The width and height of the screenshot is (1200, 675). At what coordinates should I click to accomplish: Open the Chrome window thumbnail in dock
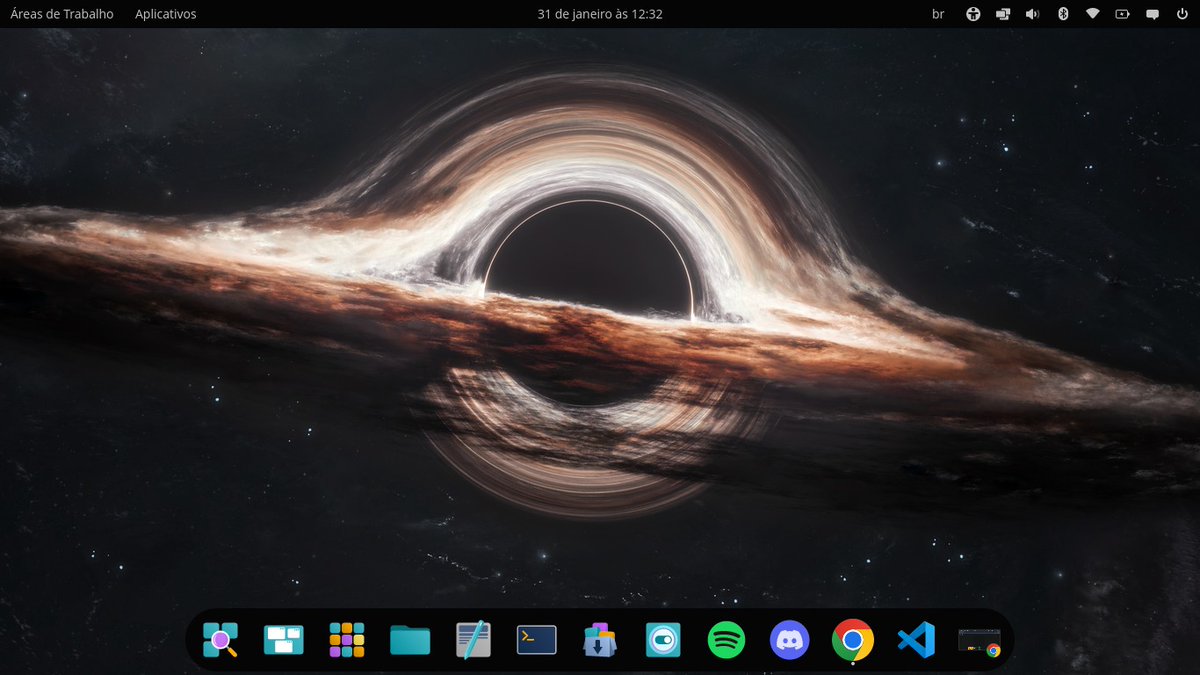(980, 641)
